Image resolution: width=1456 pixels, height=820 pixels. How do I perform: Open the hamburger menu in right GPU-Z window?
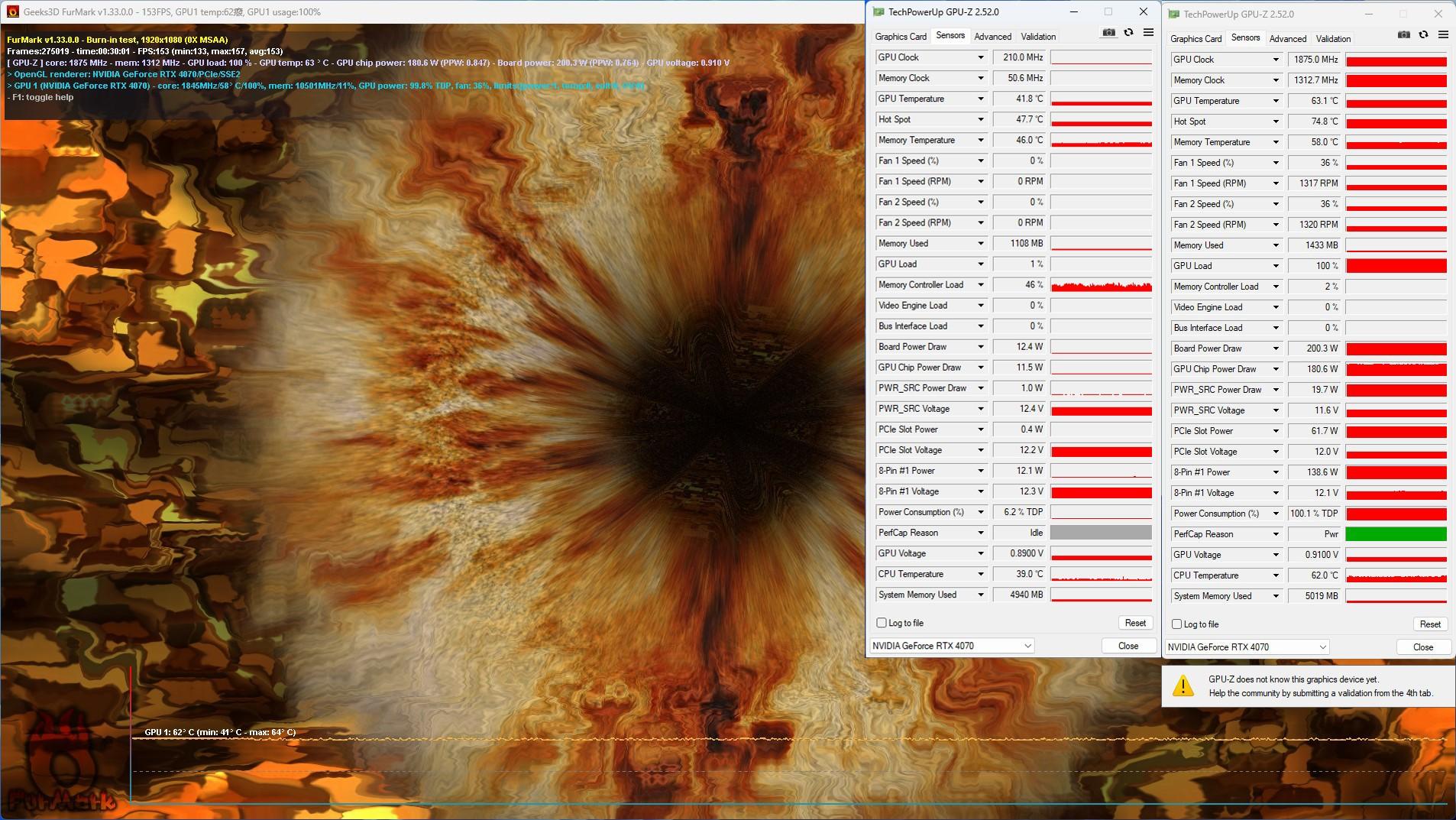coord(1443,35)
